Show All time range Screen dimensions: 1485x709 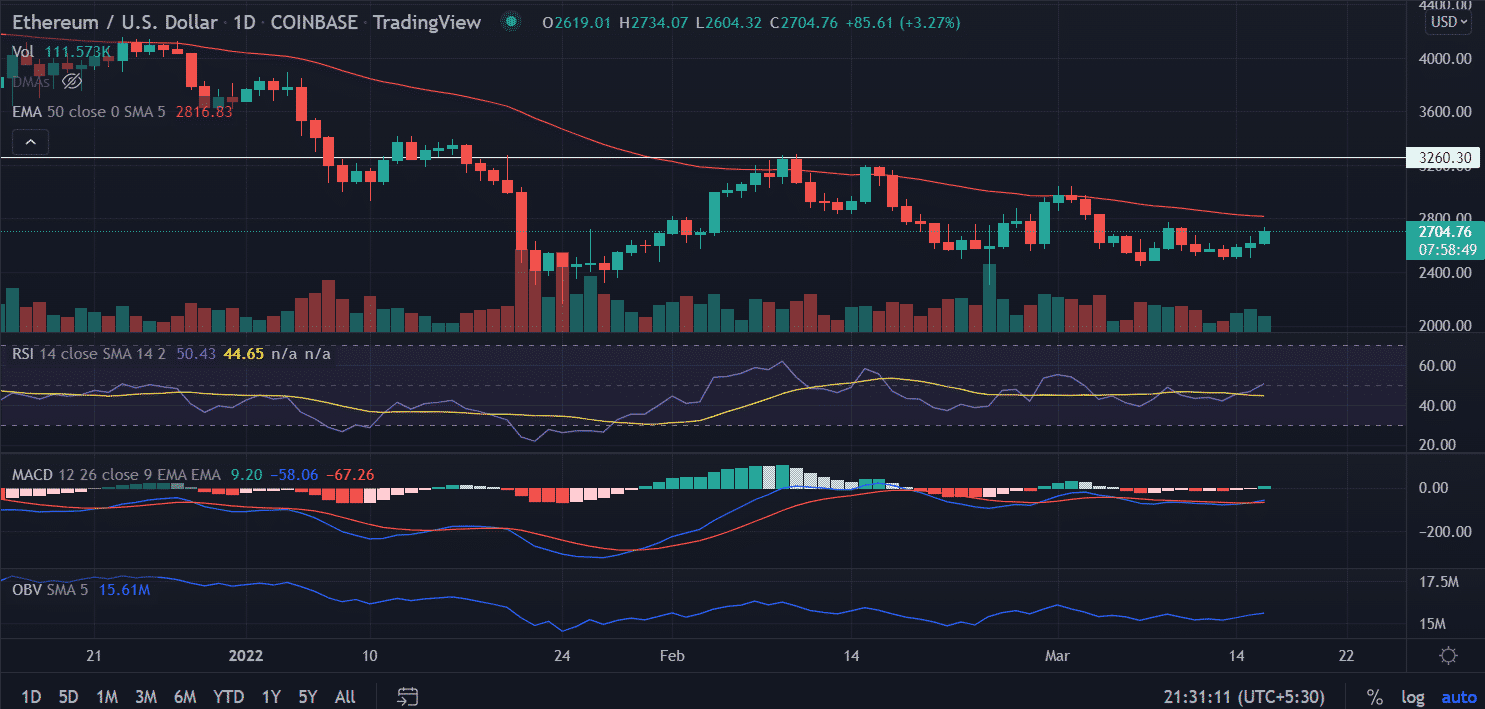click(345, 696)
